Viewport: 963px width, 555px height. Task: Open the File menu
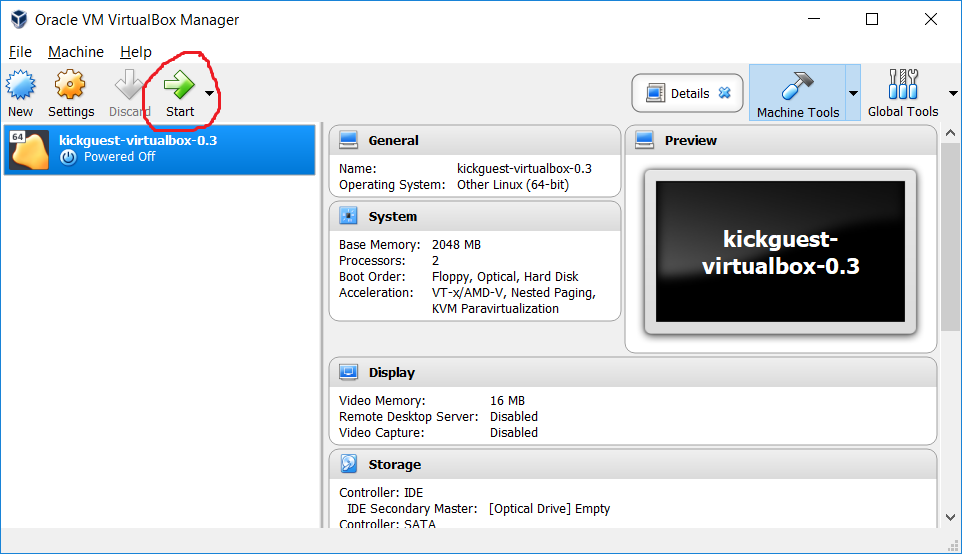20,52
